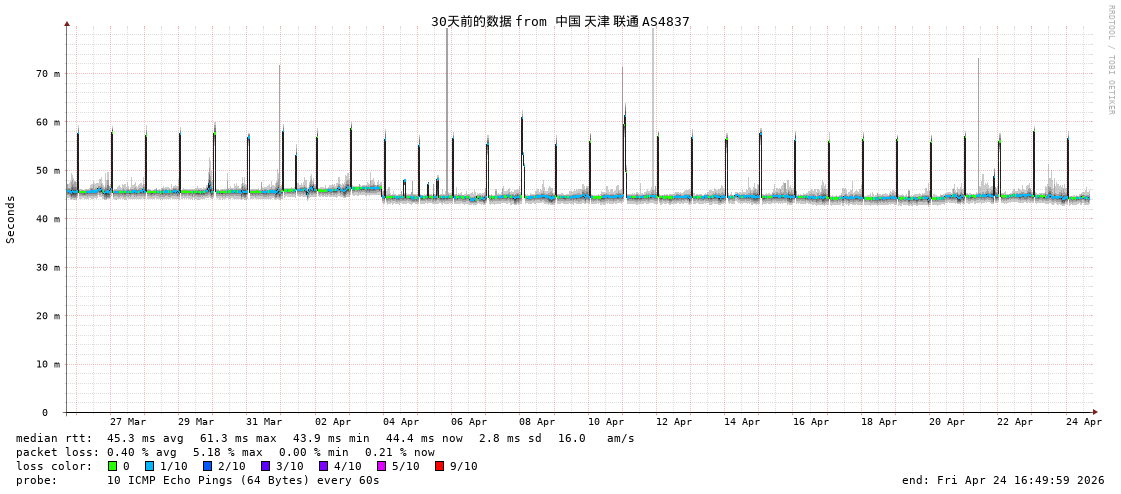Click the 40 m y-axis tick label
The width and height of the screenshot is (1121, 494).
[x=48, y=219]
